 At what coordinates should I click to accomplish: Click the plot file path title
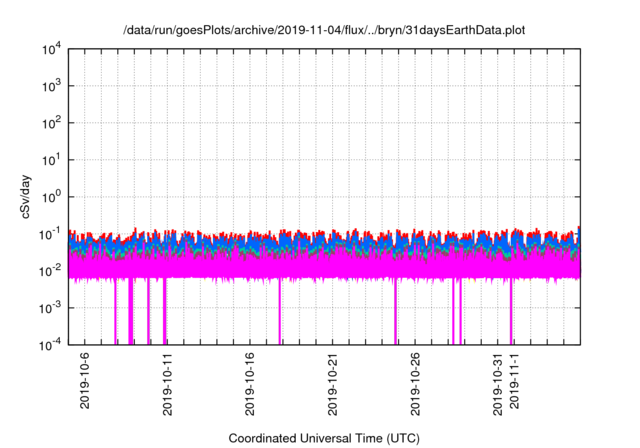324,30
